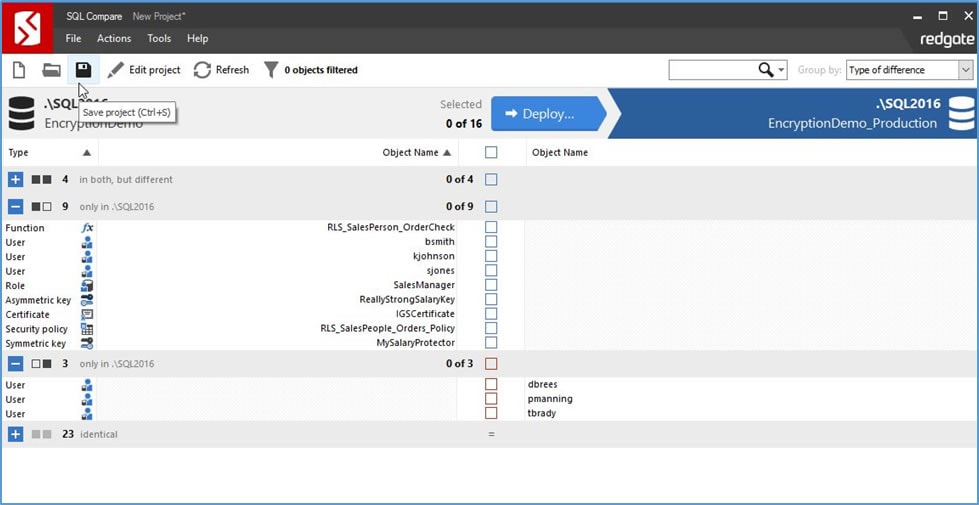
Task: Open the Tools menu
Action: (x=159, y=39)
